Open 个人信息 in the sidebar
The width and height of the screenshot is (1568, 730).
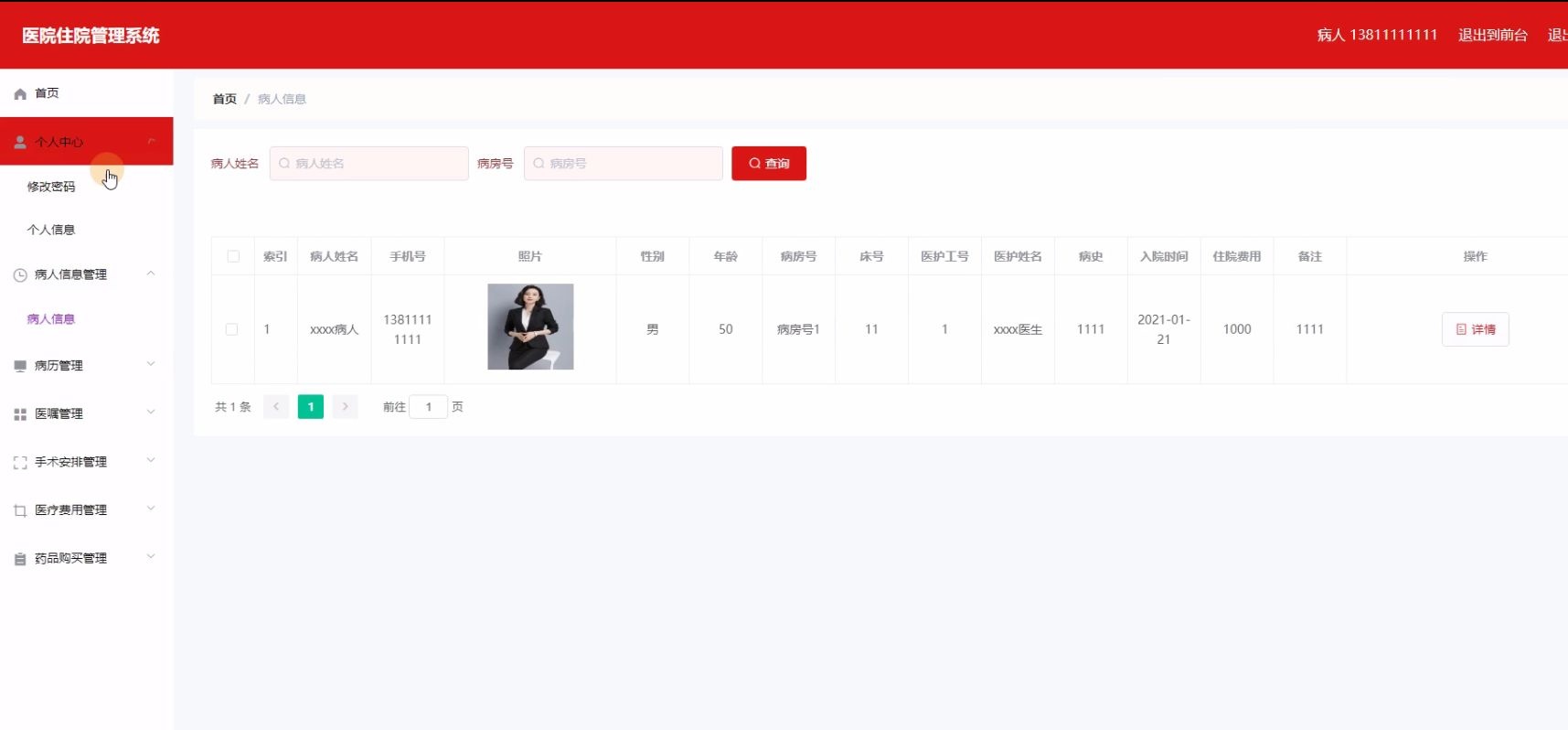87,230
